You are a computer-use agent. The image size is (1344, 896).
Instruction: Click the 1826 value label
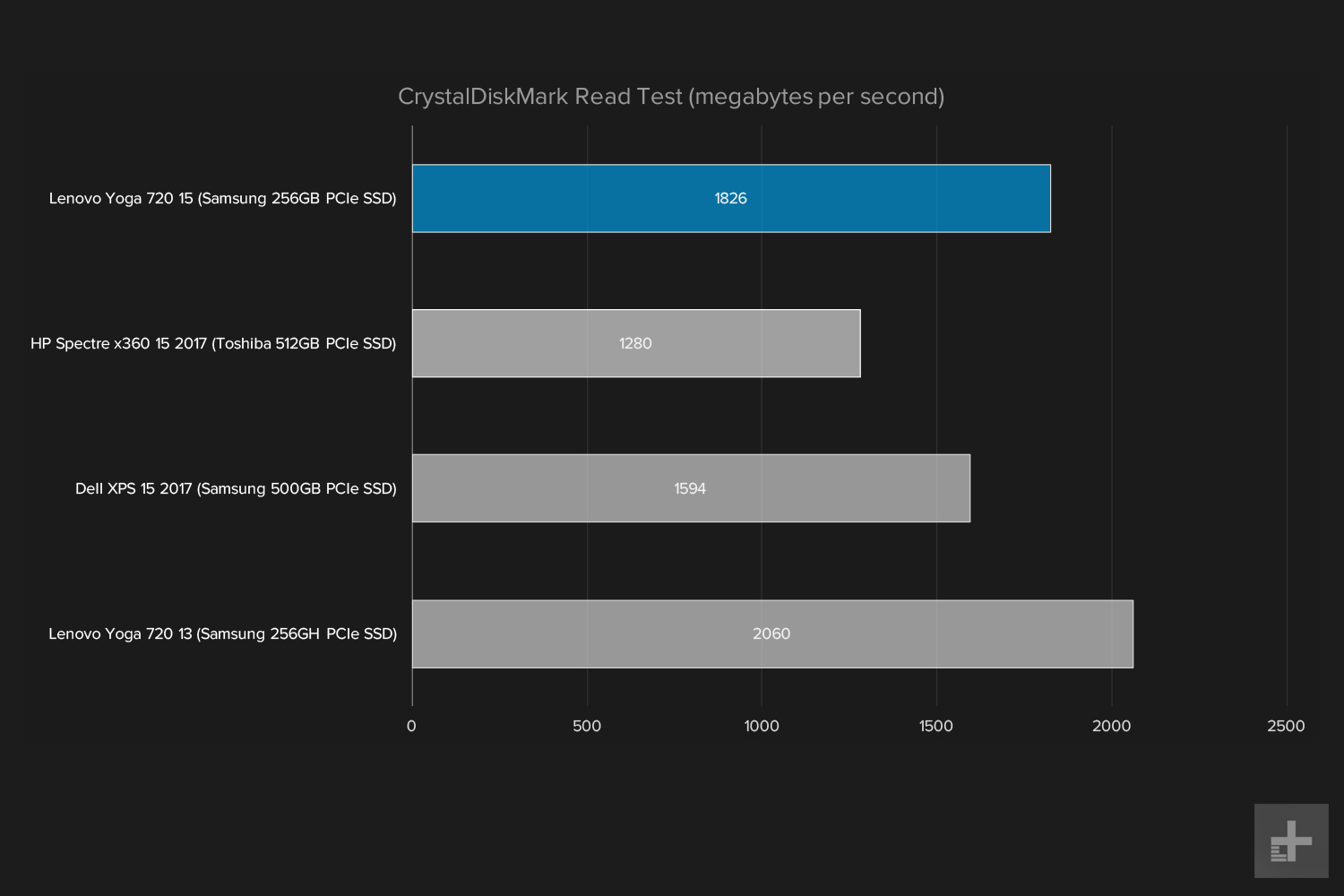click(x=730, y=198)
